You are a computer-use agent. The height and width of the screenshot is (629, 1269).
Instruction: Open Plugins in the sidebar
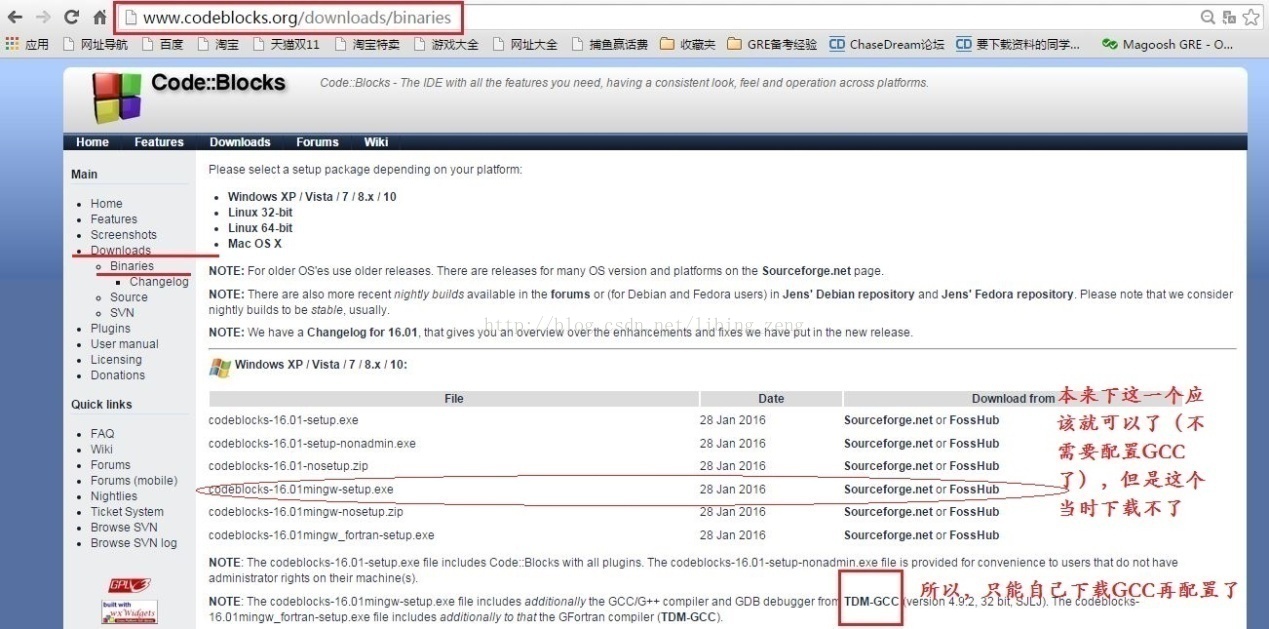110,328
